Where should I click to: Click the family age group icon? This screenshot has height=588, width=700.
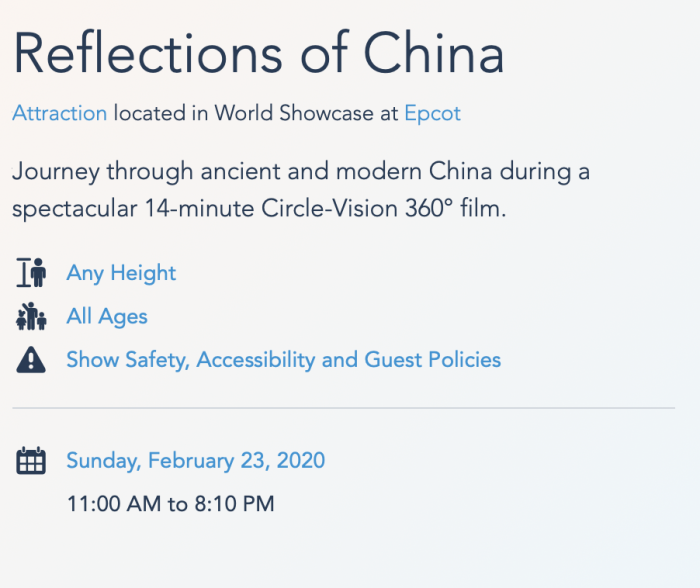32,317
